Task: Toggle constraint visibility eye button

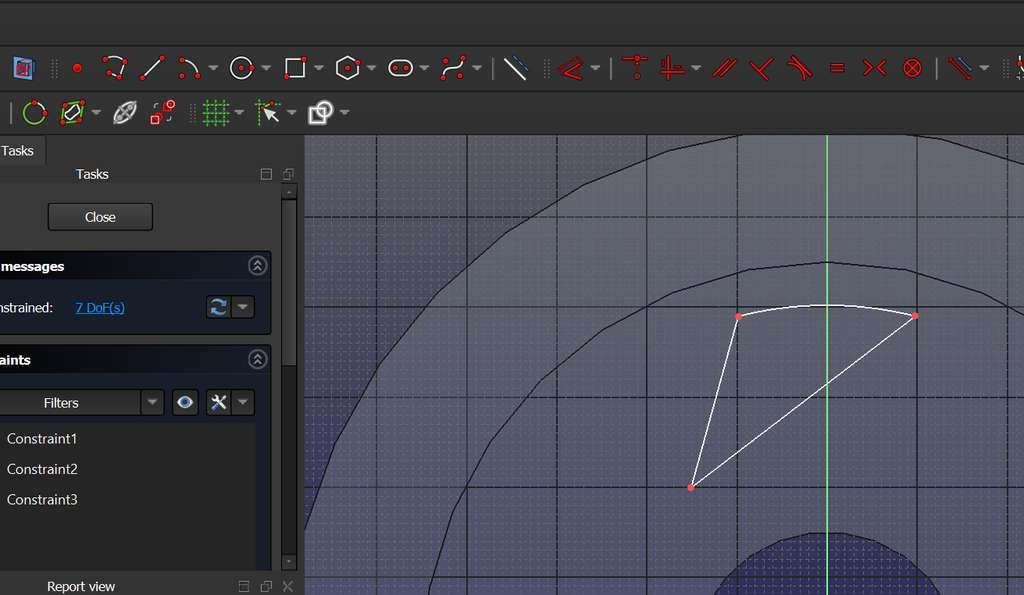Action: 185,402
